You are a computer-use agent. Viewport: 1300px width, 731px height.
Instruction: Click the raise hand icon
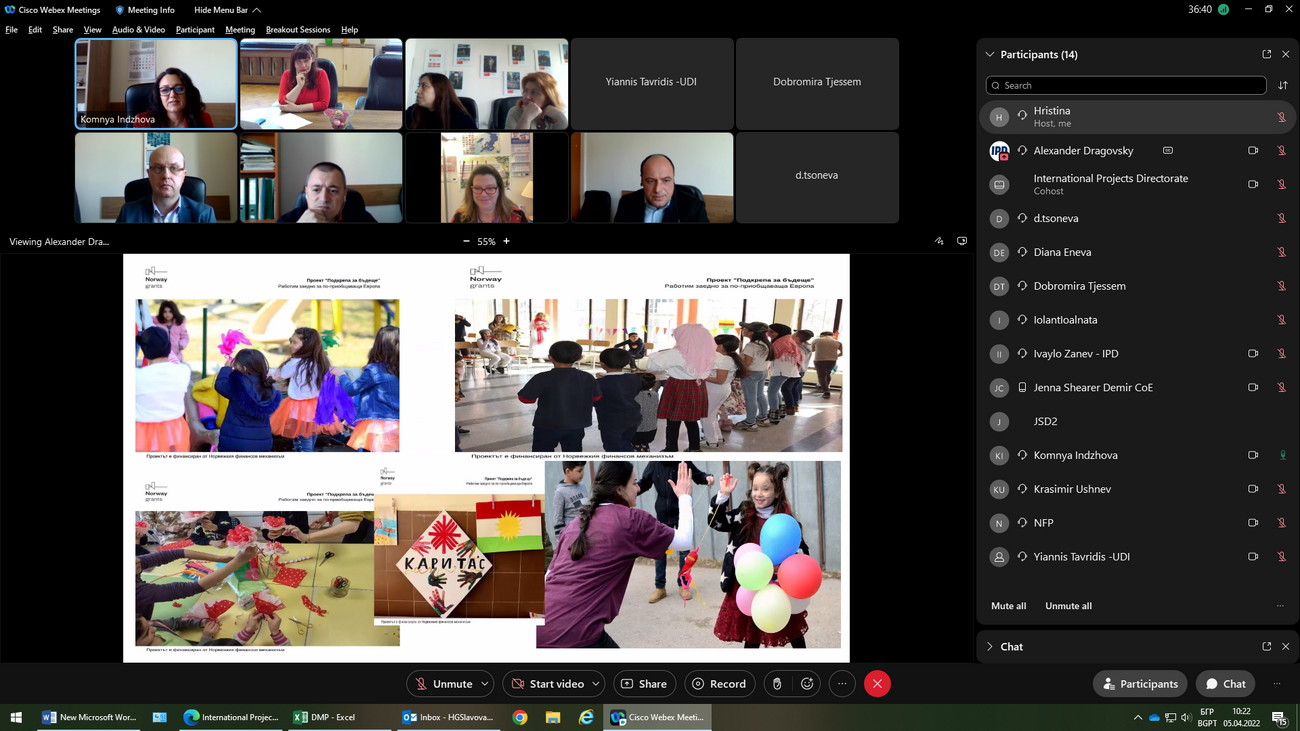(x=777, y=684)
